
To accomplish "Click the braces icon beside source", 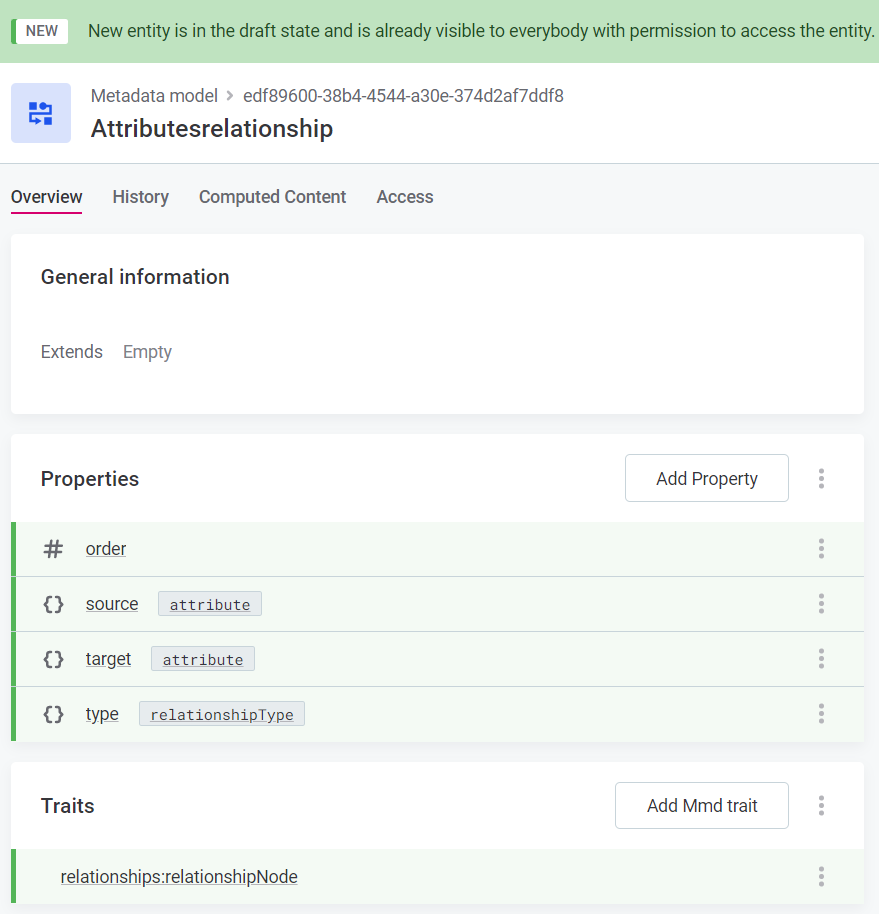I will tap(53, 604).
